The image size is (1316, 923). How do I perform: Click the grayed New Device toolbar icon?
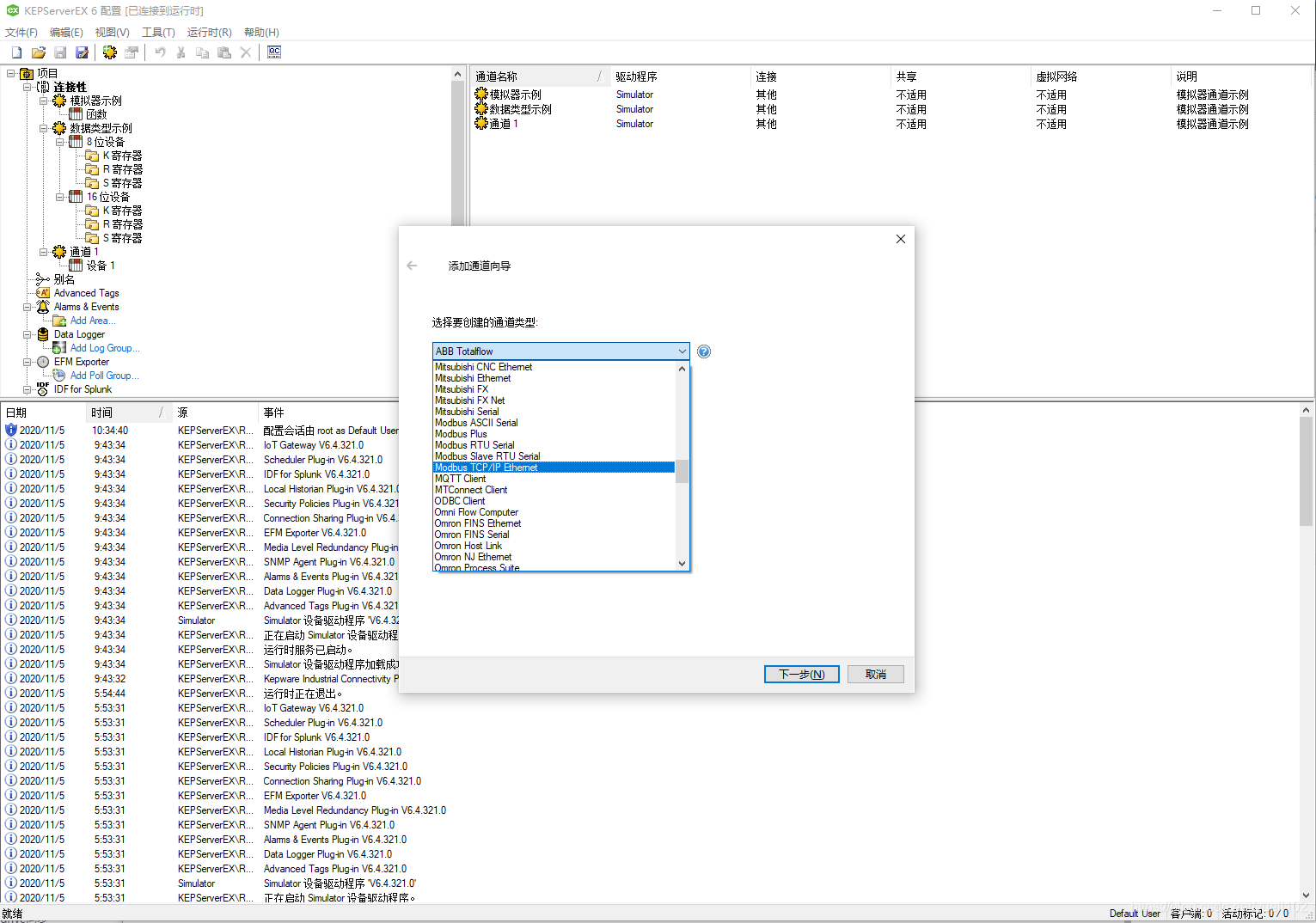click(x=132, y=52)
